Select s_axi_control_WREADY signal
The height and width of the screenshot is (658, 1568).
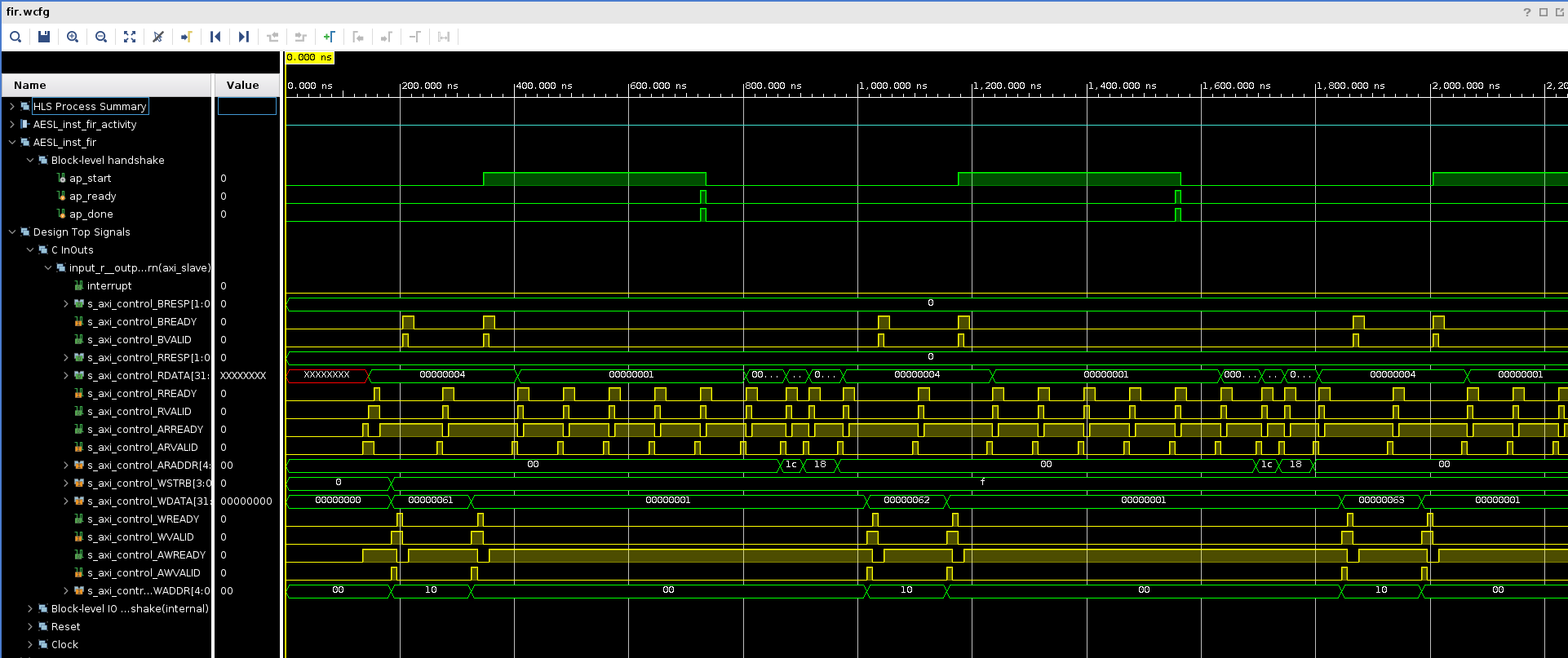point(143,519)
